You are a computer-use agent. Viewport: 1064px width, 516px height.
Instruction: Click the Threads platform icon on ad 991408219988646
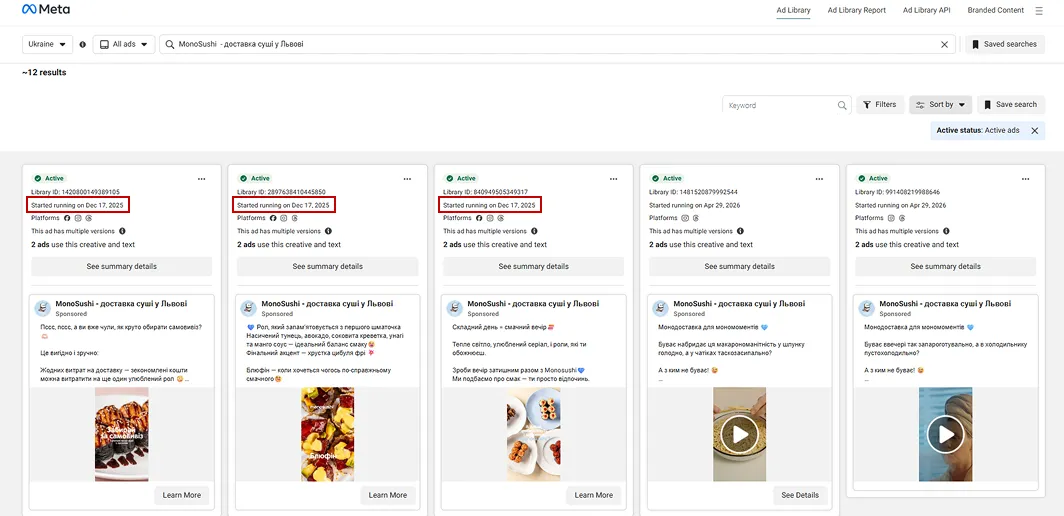(902, 218)
